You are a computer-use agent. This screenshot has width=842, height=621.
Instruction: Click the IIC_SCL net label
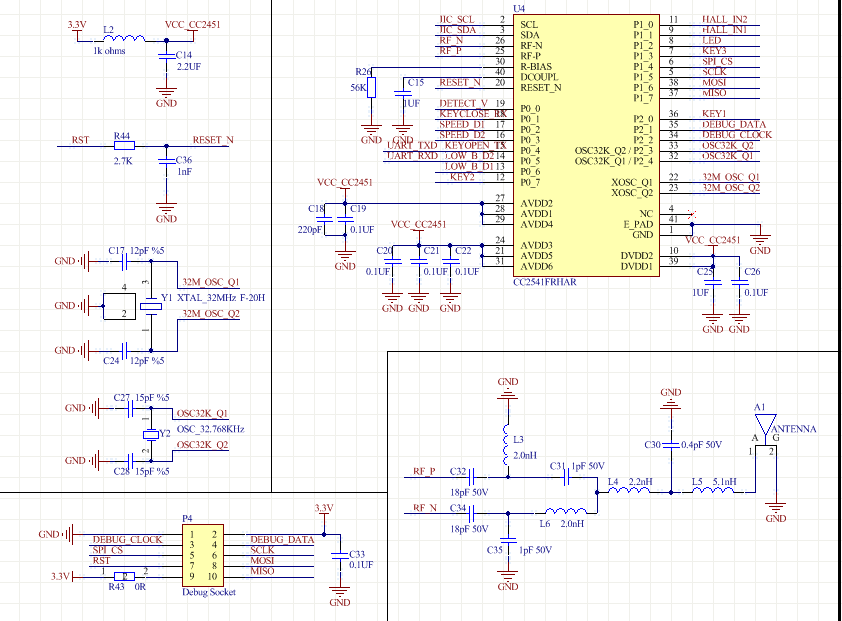[x=457, y=19]
